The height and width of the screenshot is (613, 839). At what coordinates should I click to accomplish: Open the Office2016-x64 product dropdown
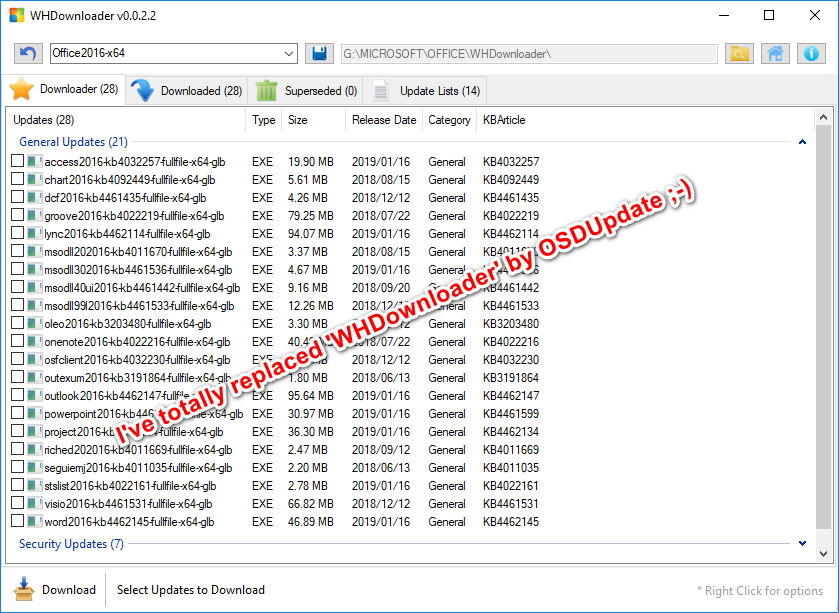pyautogui.click(x=288, y=53)
